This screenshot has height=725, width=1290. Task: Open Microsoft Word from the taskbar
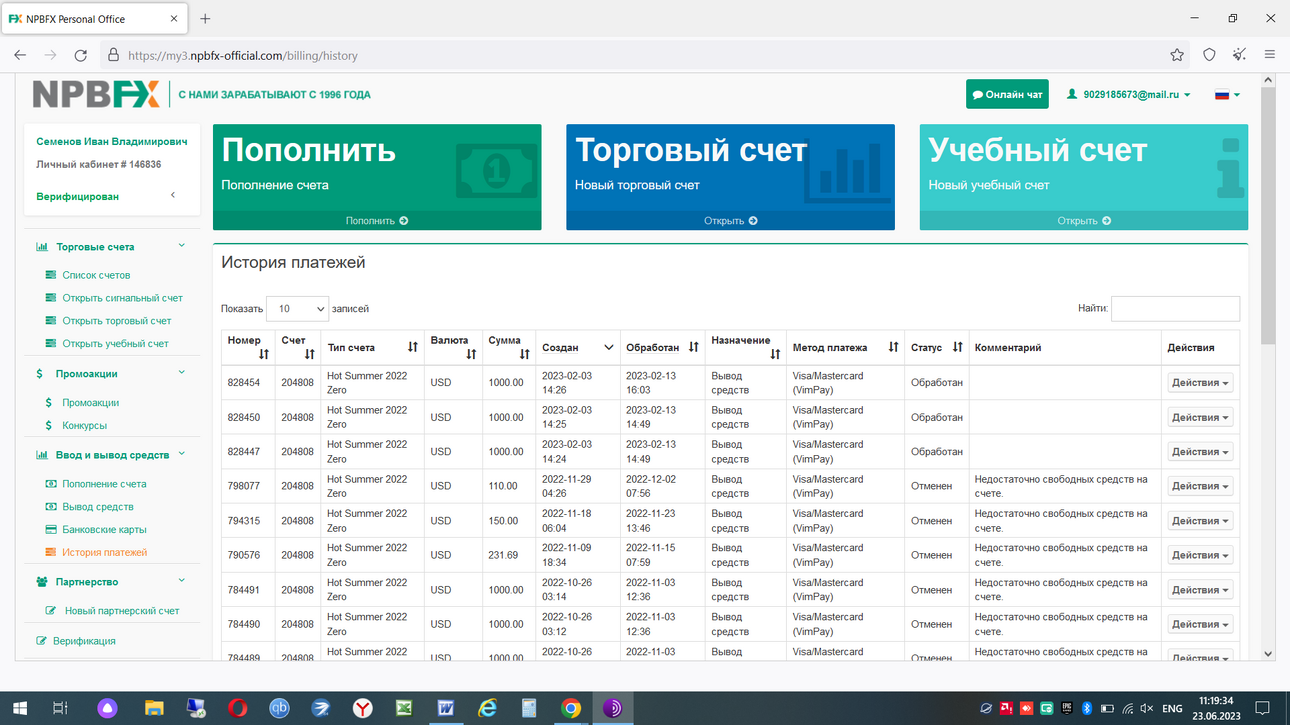tap(445, 708)
